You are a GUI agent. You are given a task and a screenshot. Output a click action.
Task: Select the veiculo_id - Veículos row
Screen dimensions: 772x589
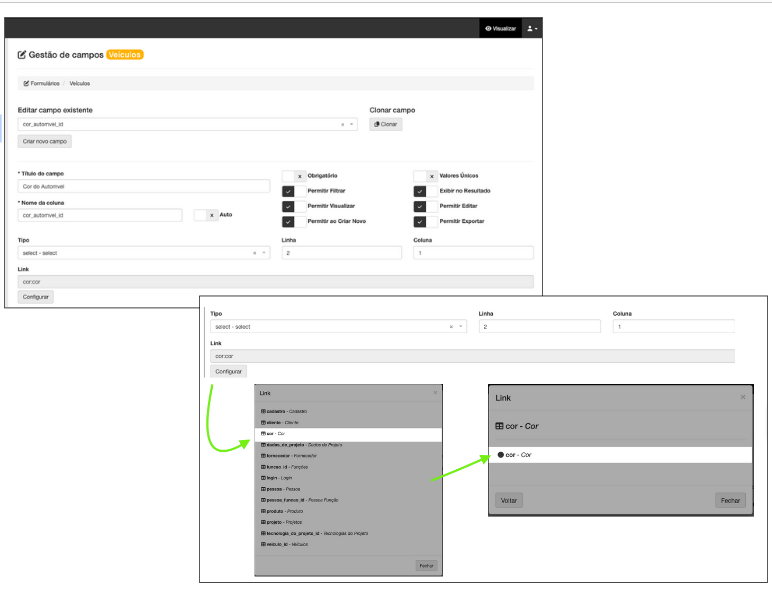(348, 544)
